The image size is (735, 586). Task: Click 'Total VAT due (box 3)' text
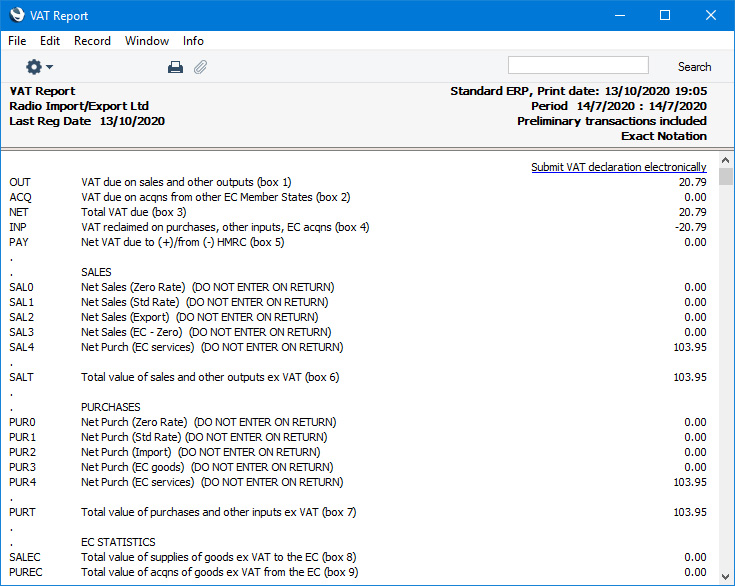[x=134, y=212]
